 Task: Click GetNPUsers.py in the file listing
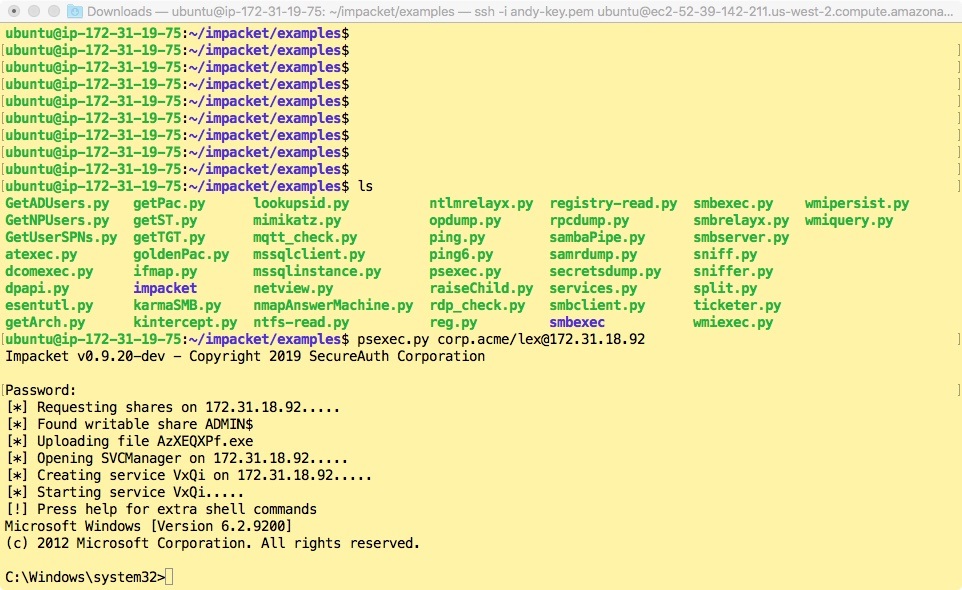pos(57,221)
